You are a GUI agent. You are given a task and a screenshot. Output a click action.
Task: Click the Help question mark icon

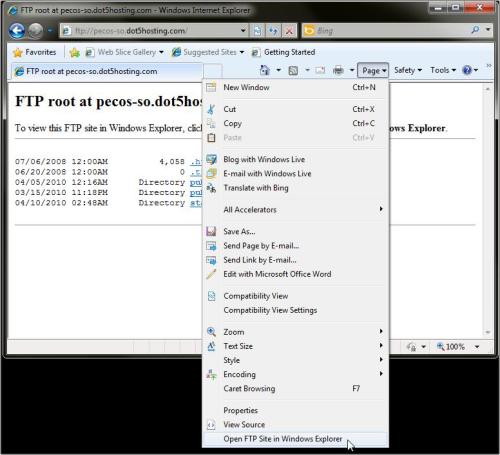click(x=467, y=70)
